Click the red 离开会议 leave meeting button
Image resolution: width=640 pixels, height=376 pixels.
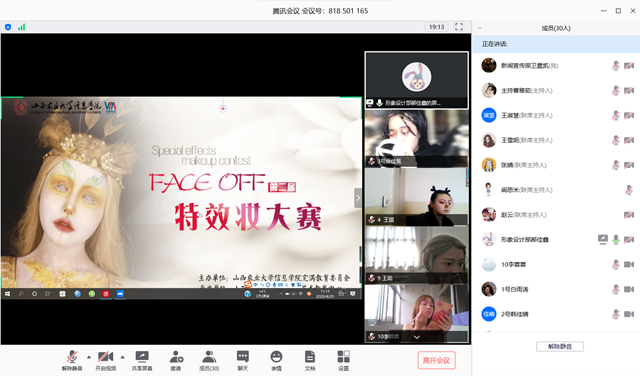click(x=436, y=360)
